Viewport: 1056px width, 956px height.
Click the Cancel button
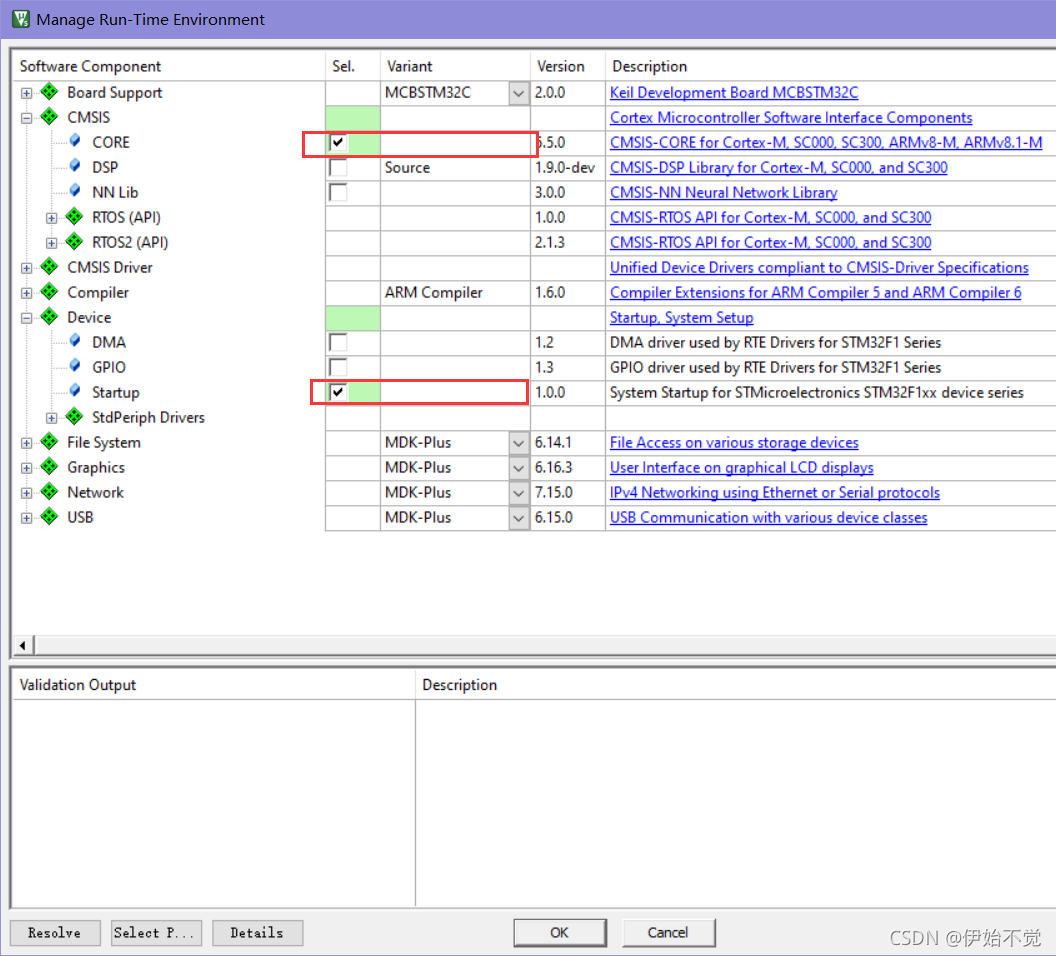(x=668, y=932)
